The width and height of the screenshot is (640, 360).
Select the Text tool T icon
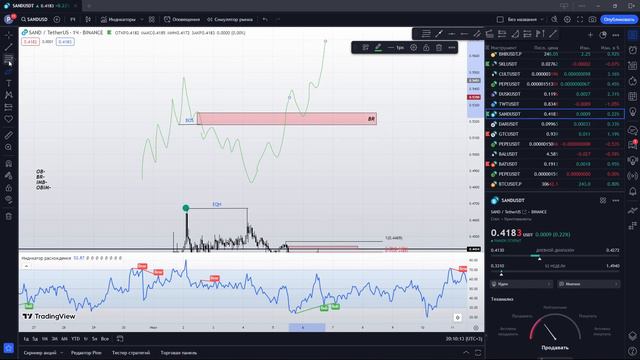click(x=9, y=83)
